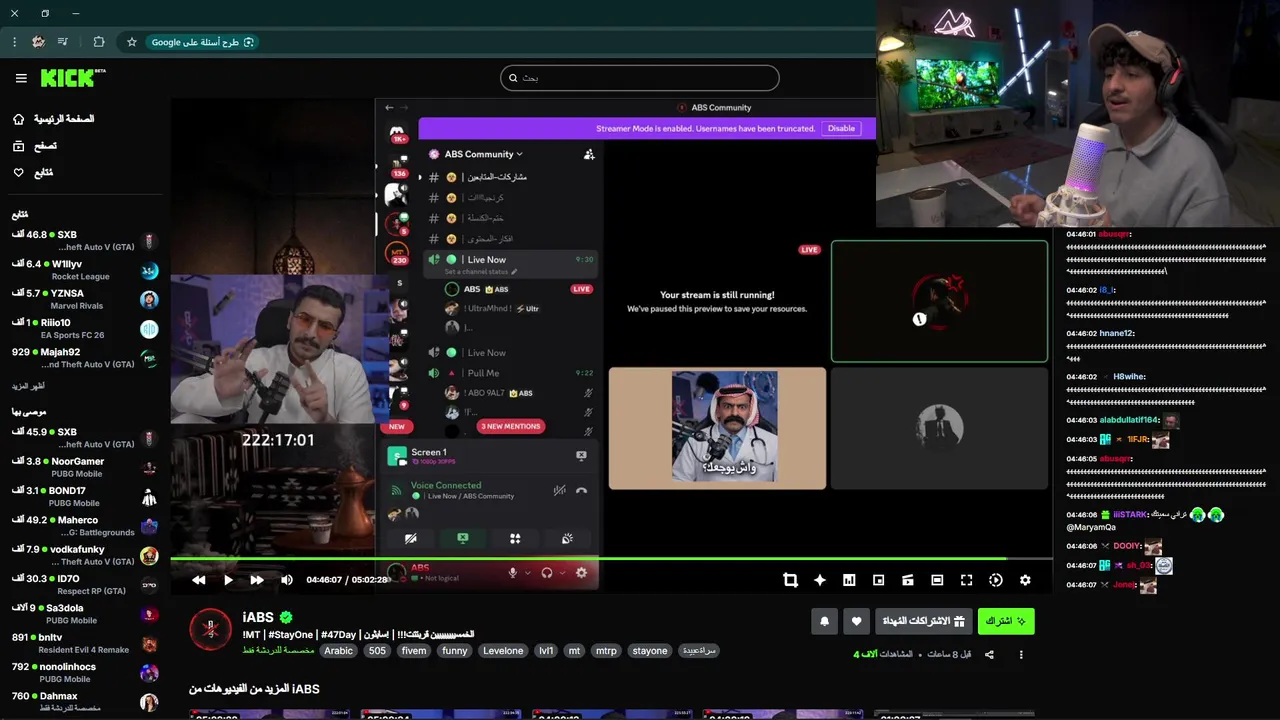
Task: Open W1llyv Rocket League channel
Action: [x=85, y=270]
